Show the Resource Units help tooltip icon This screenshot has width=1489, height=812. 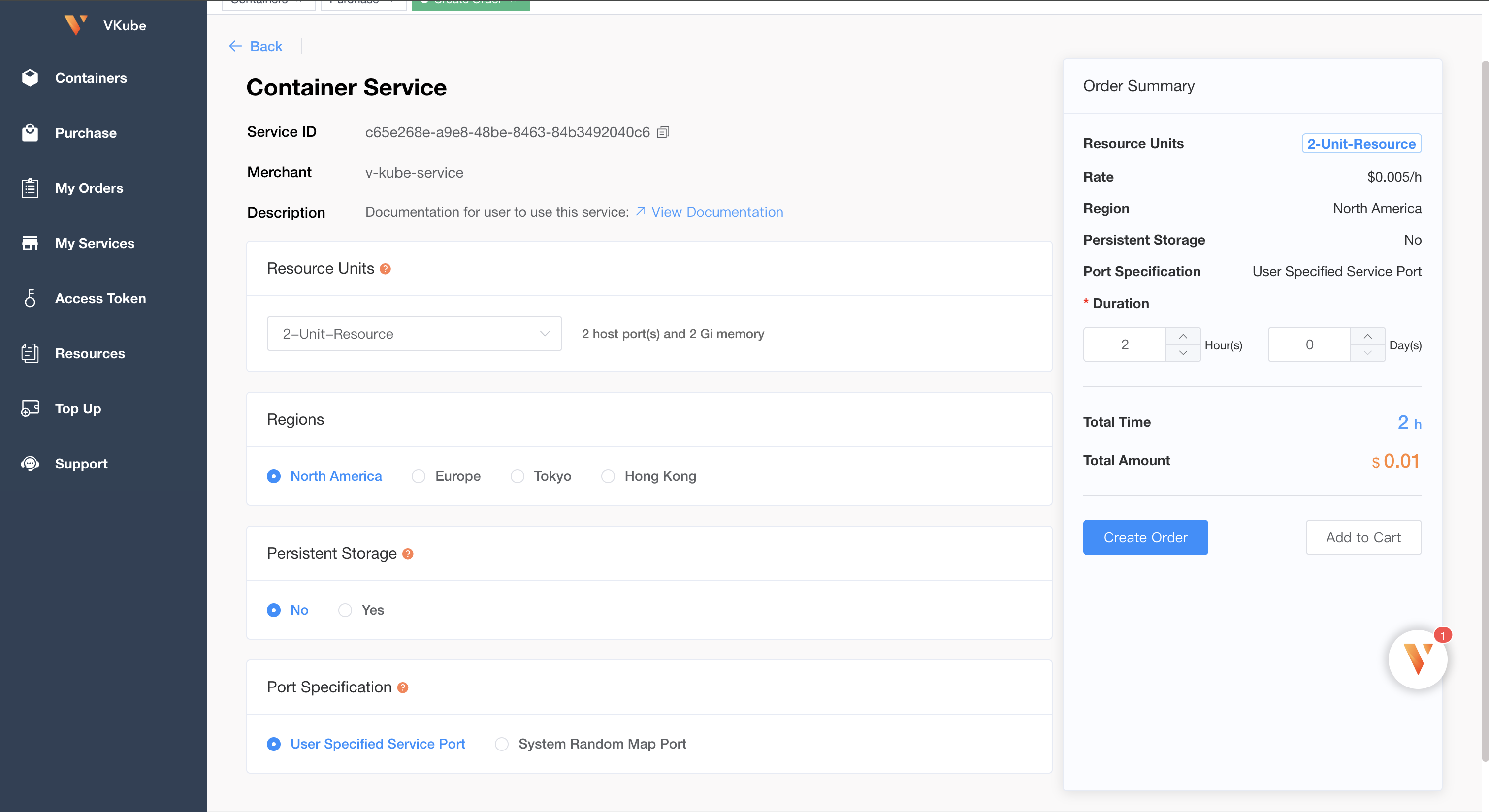tap(386, 269)
